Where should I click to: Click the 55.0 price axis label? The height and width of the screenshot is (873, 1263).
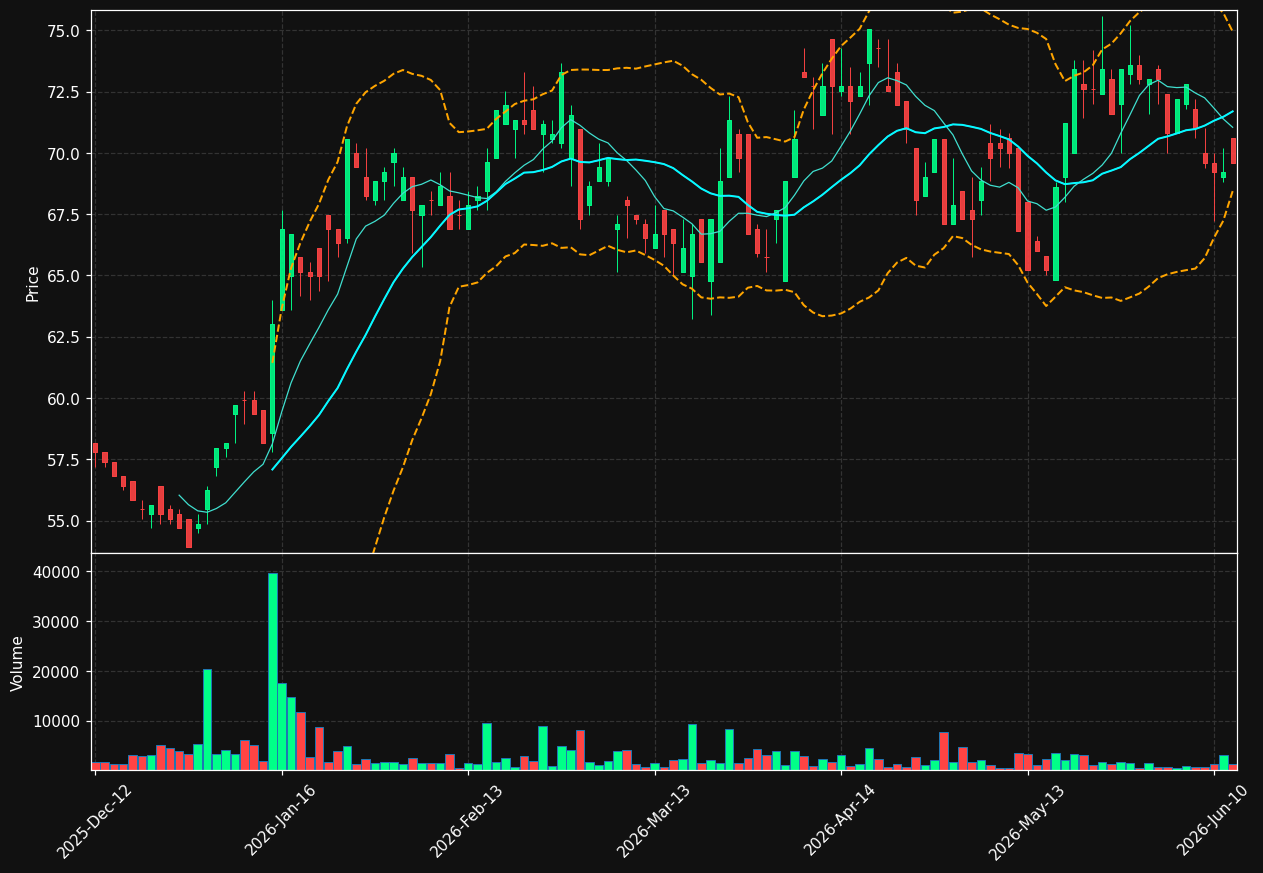tap(63, 522)
